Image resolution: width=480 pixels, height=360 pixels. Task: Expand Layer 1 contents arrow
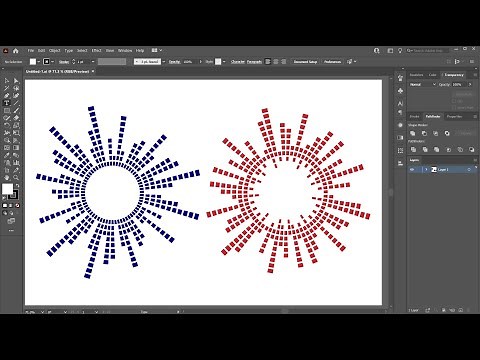426,170
